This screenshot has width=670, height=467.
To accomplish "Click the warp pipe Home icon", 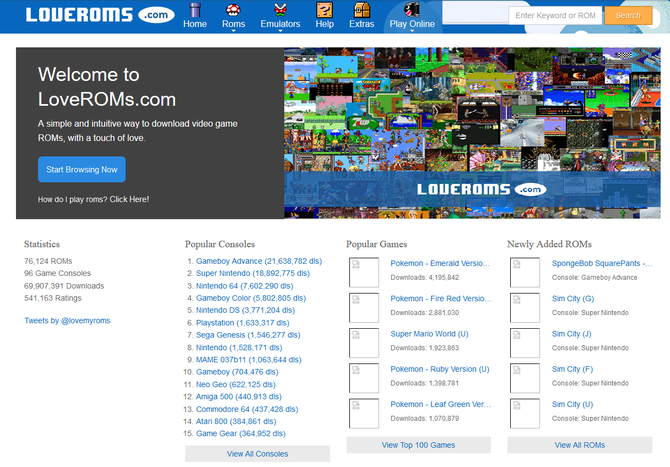I will (195, 9).
